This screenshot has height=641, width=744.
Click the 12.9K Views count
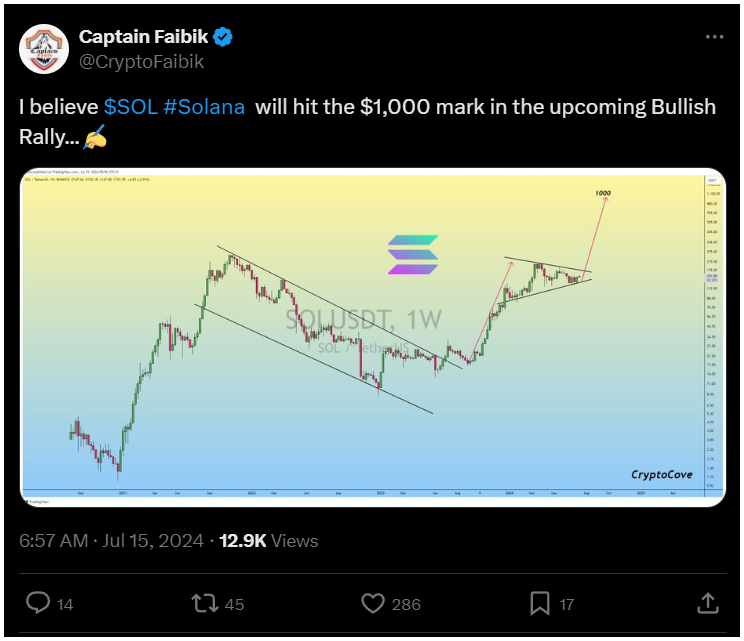click(269, 541)
